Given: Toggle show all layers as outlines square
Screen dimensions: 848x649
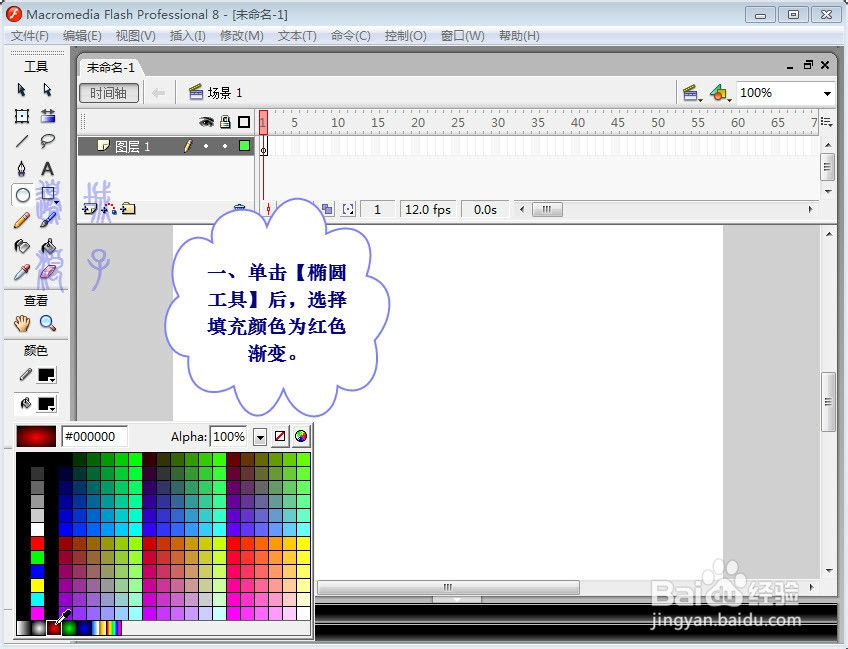Looking at the screenshot, I should (244, 122).
